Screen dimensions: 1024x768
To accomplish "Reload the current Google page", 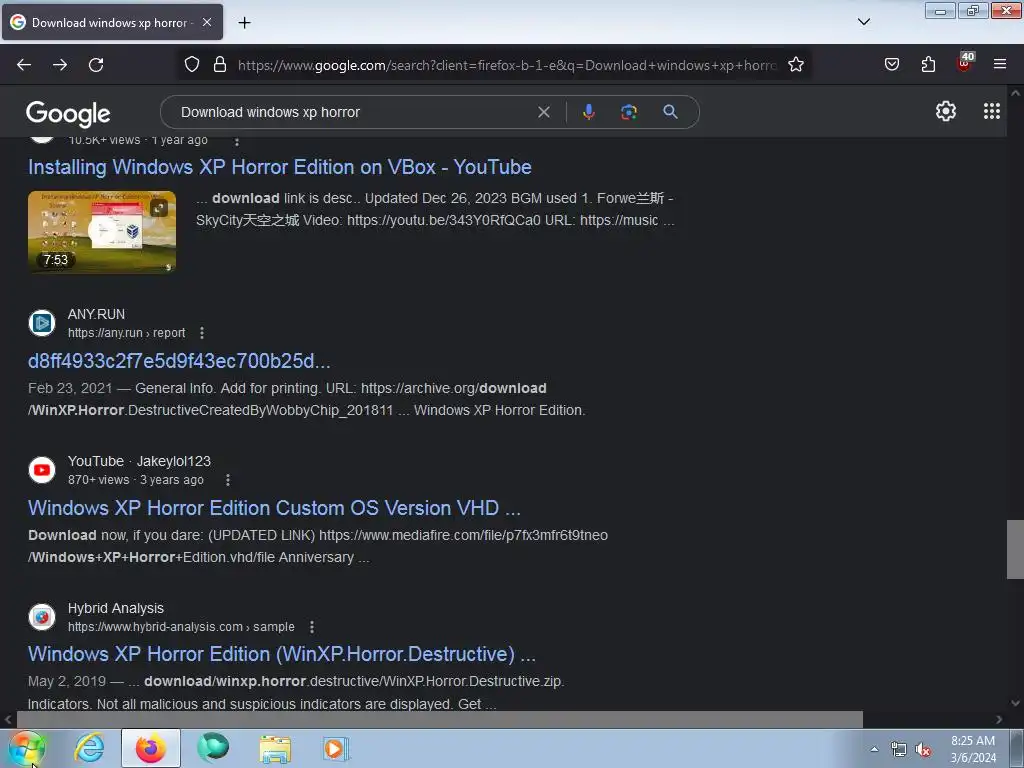I will (96, 65).
